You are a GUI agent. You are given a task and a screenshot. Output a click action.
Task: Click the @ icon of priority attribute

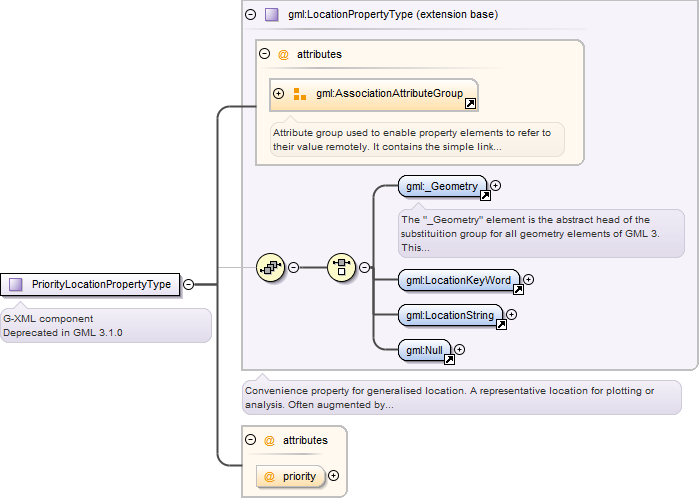[x=269, y=477]
